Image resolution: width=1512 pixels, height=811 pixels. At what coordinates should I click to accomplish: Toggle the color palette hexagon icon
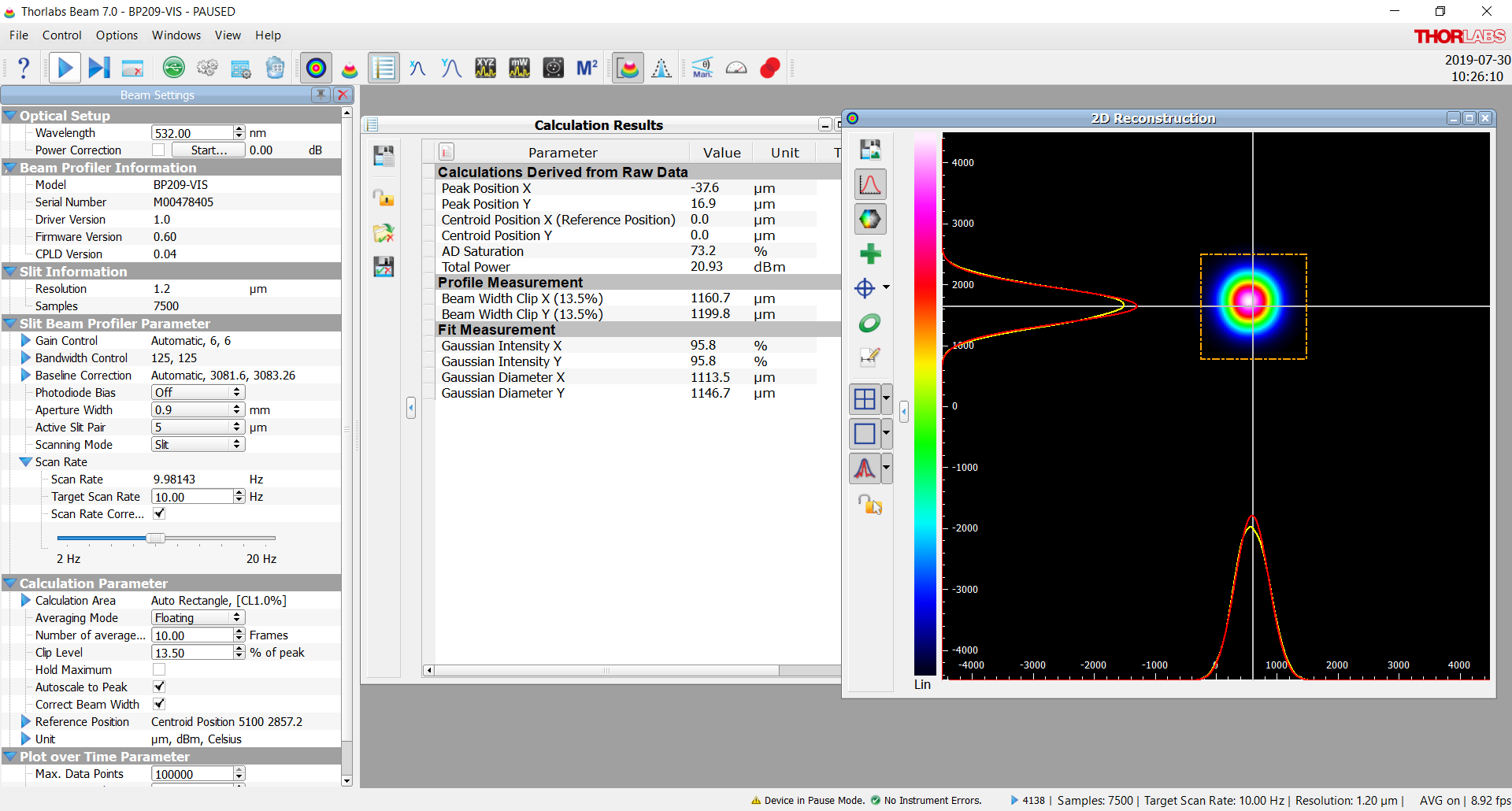(870, 219)
